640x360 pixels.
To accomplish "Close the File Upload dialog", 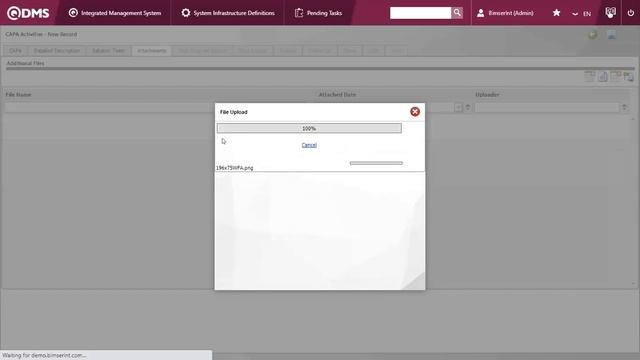I will (415, 111).
